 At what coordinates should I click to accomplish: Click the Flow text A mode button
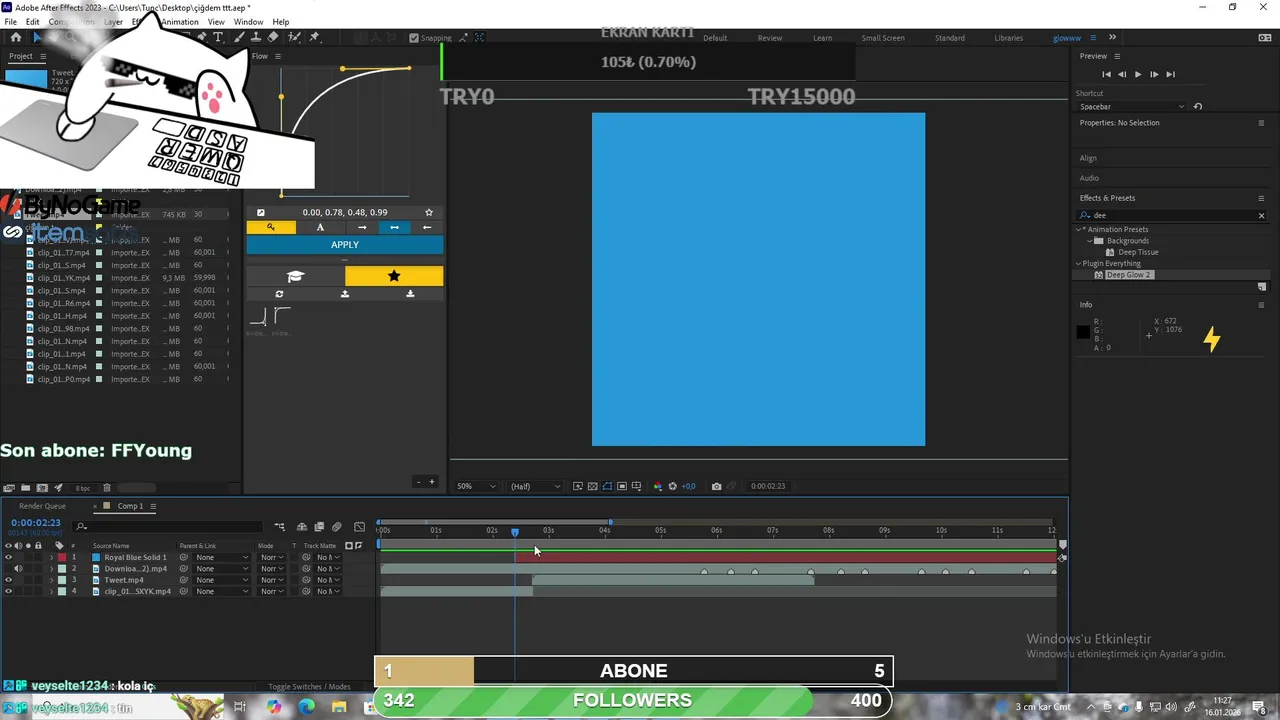pyautogui.click(x=320, y=227)
